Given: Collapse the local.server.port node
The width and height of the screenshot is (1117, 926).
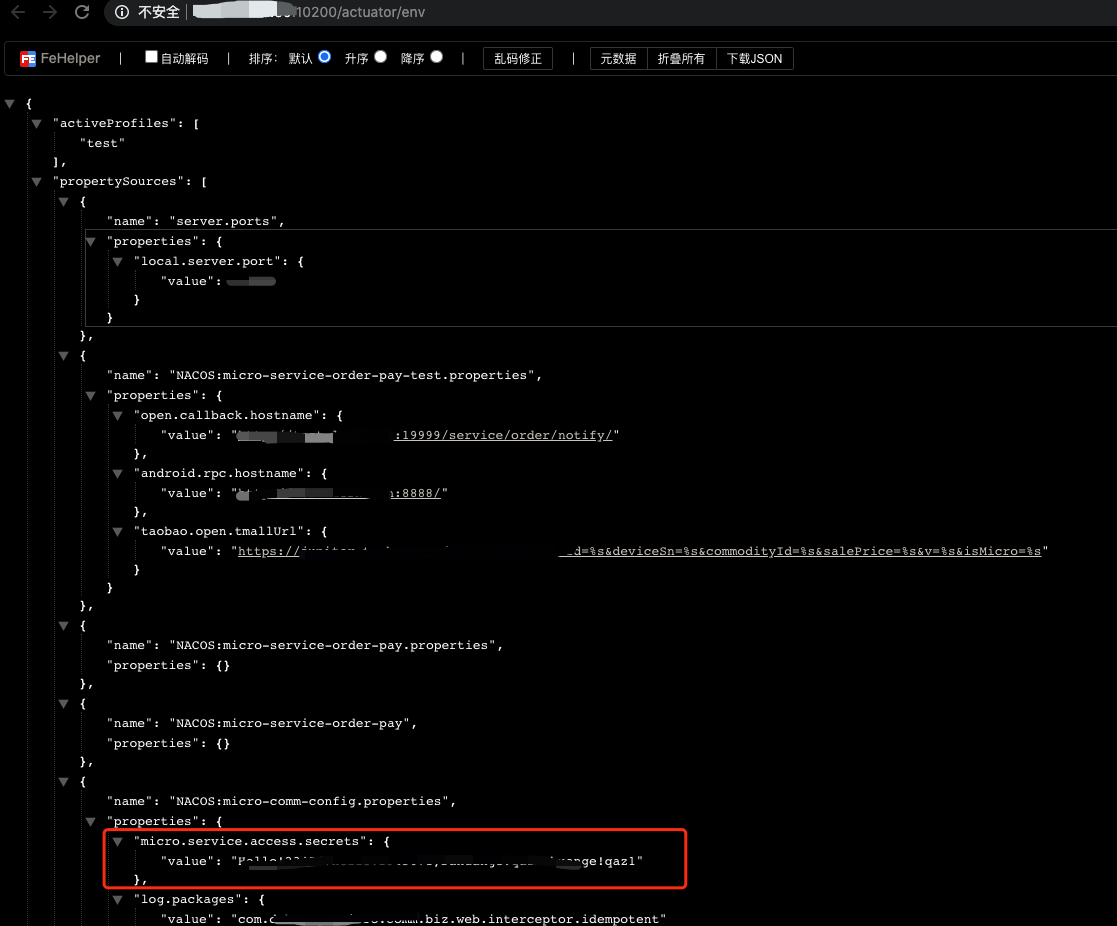Looking at the screenshot, I should 118,262.
